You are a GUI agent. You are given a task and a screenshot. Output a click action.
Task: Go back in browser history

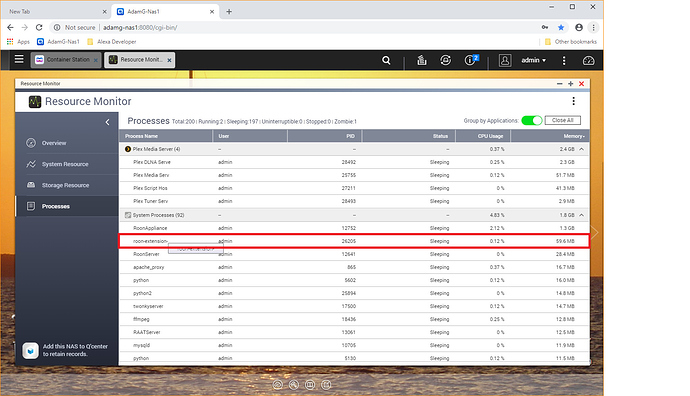pyautogui.click(x=11, y=27)
